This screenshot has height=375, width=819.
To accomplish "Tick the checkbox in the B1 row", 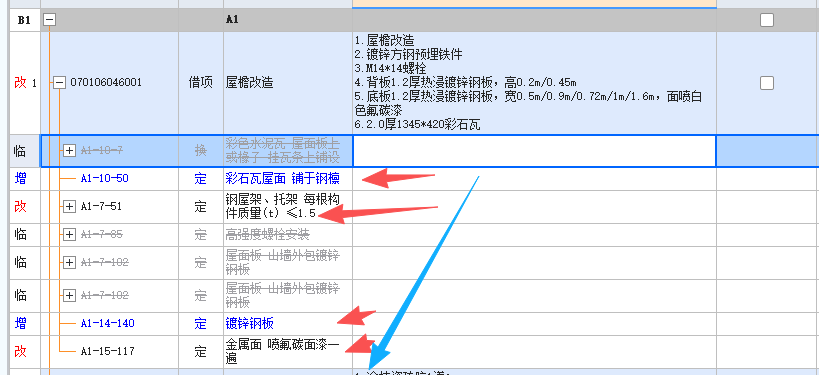I will click(x=767, y=20).
